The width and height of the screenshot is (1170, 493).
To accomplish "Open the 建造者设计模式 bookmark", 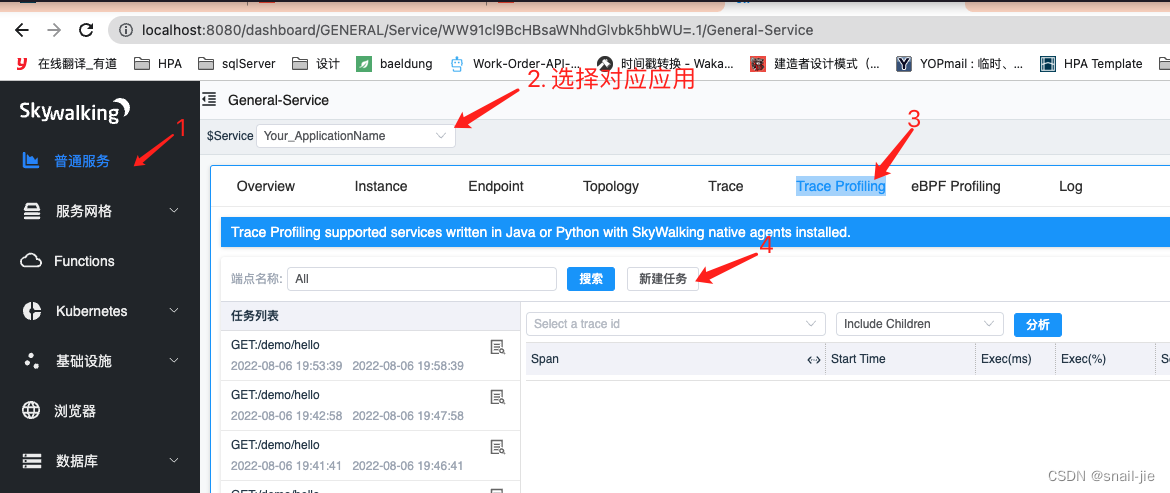I will (816, 63).
